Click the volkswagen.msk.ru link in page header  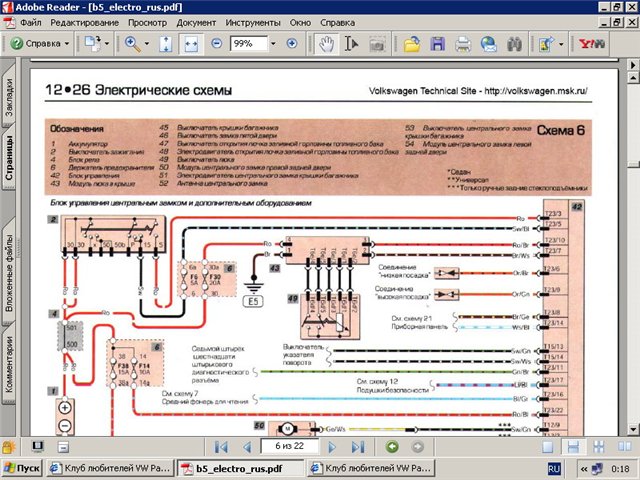[536, 91]
